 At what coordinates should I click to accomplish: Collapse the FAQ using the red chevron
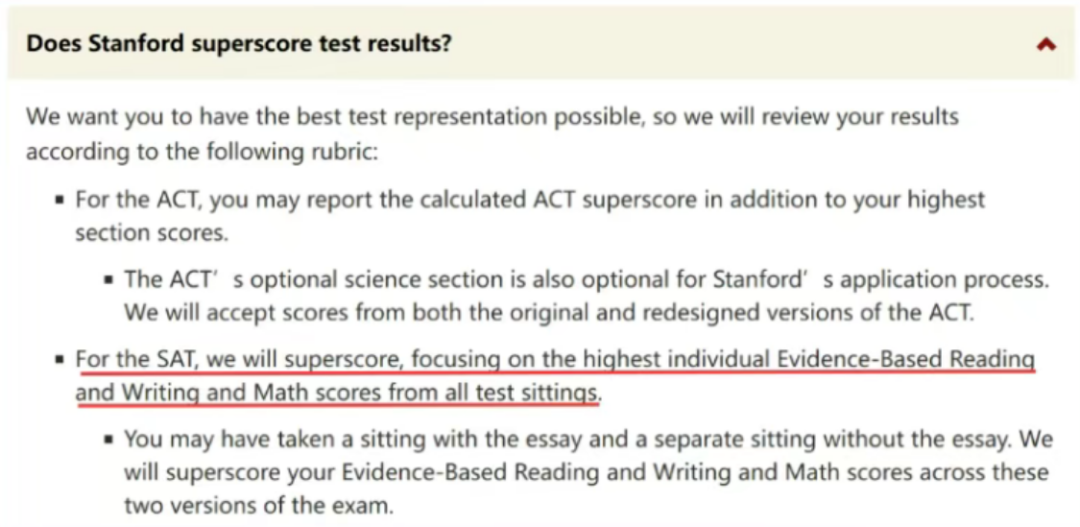[1046, 44]
